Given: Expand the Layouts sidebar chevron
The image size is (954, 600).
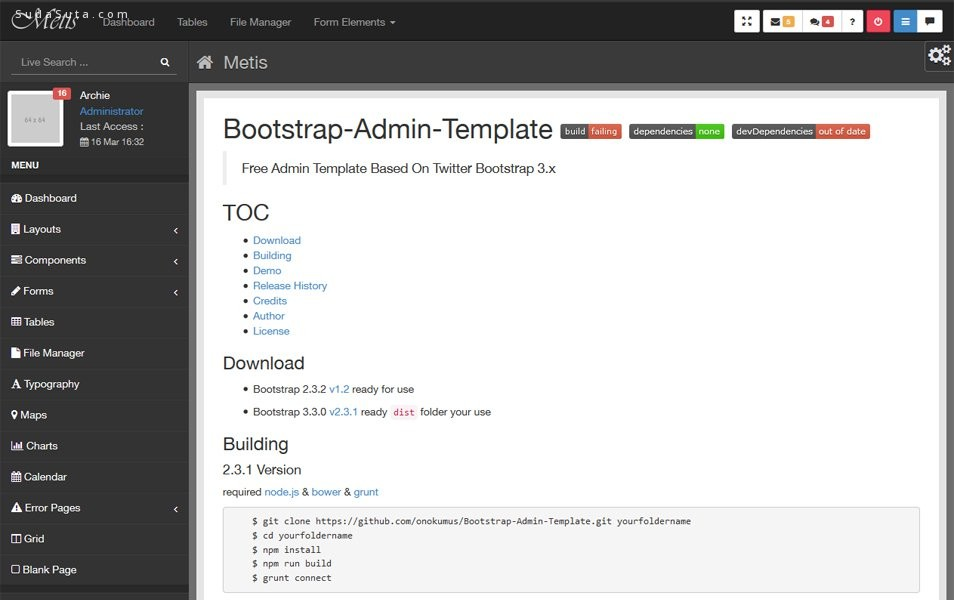Looking at the screenshot, I should [176, 231].
